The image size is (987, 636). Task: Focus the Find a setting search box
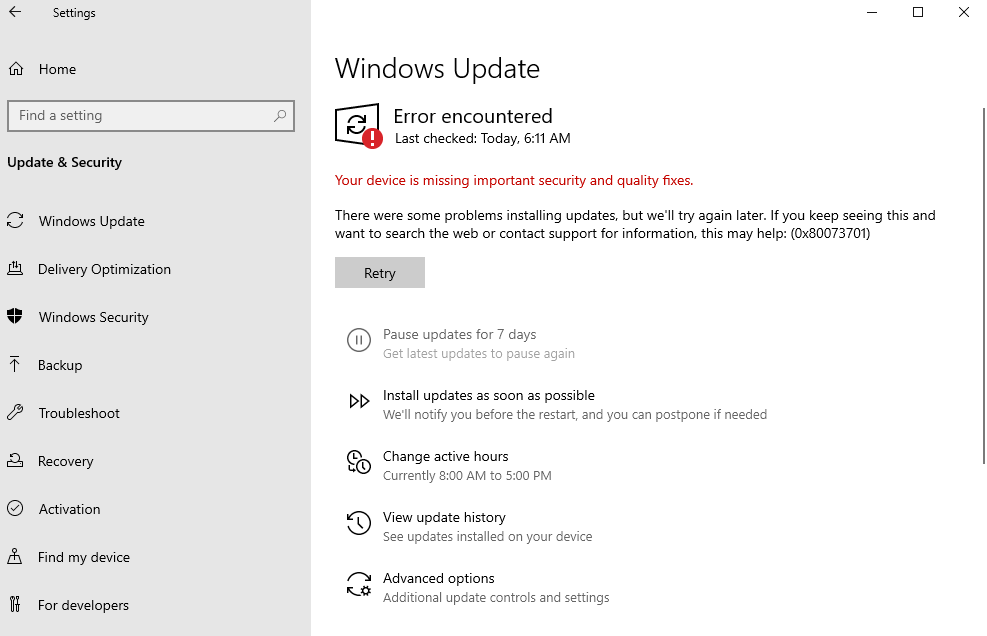coord(140,116)
